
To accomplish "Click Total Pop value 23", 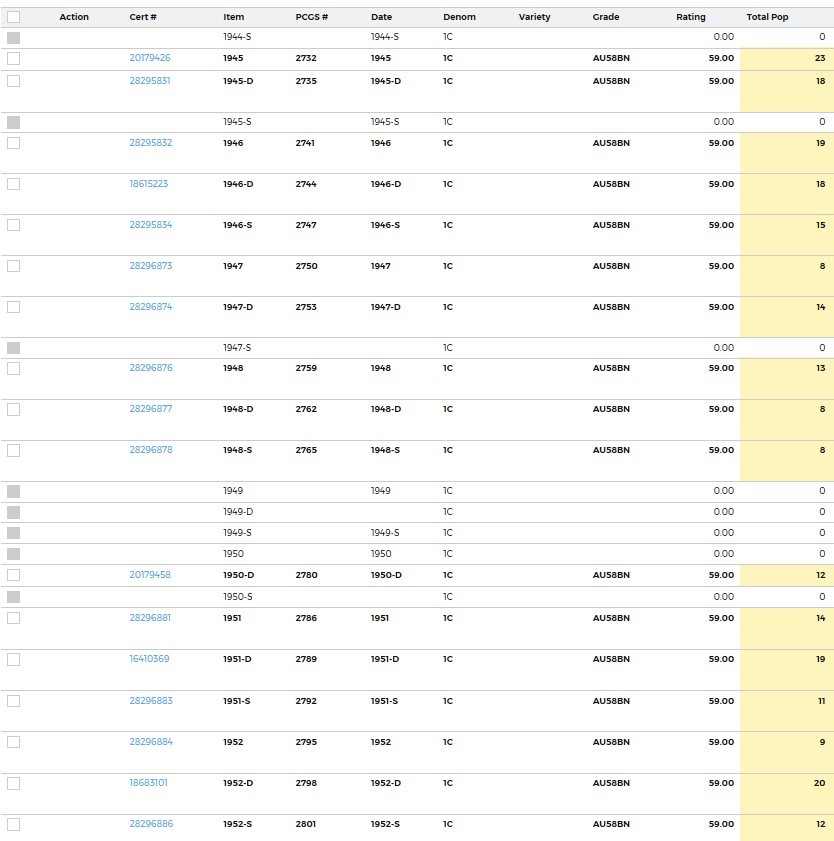I will [x=820, y=58].
